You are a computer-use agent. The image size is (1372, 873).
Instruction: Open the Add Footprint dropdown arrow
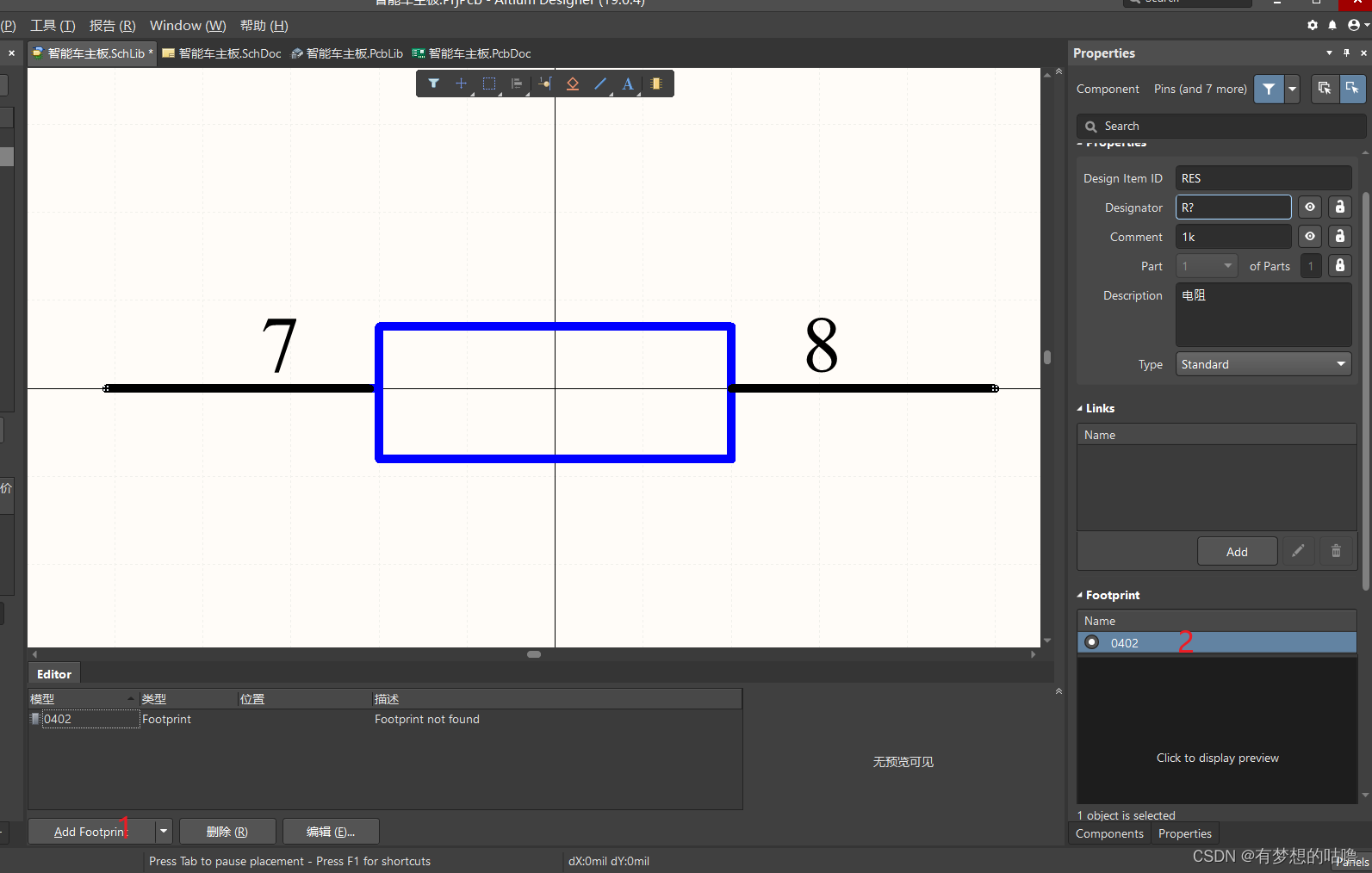pyautogui.click(x=164, y=831)
